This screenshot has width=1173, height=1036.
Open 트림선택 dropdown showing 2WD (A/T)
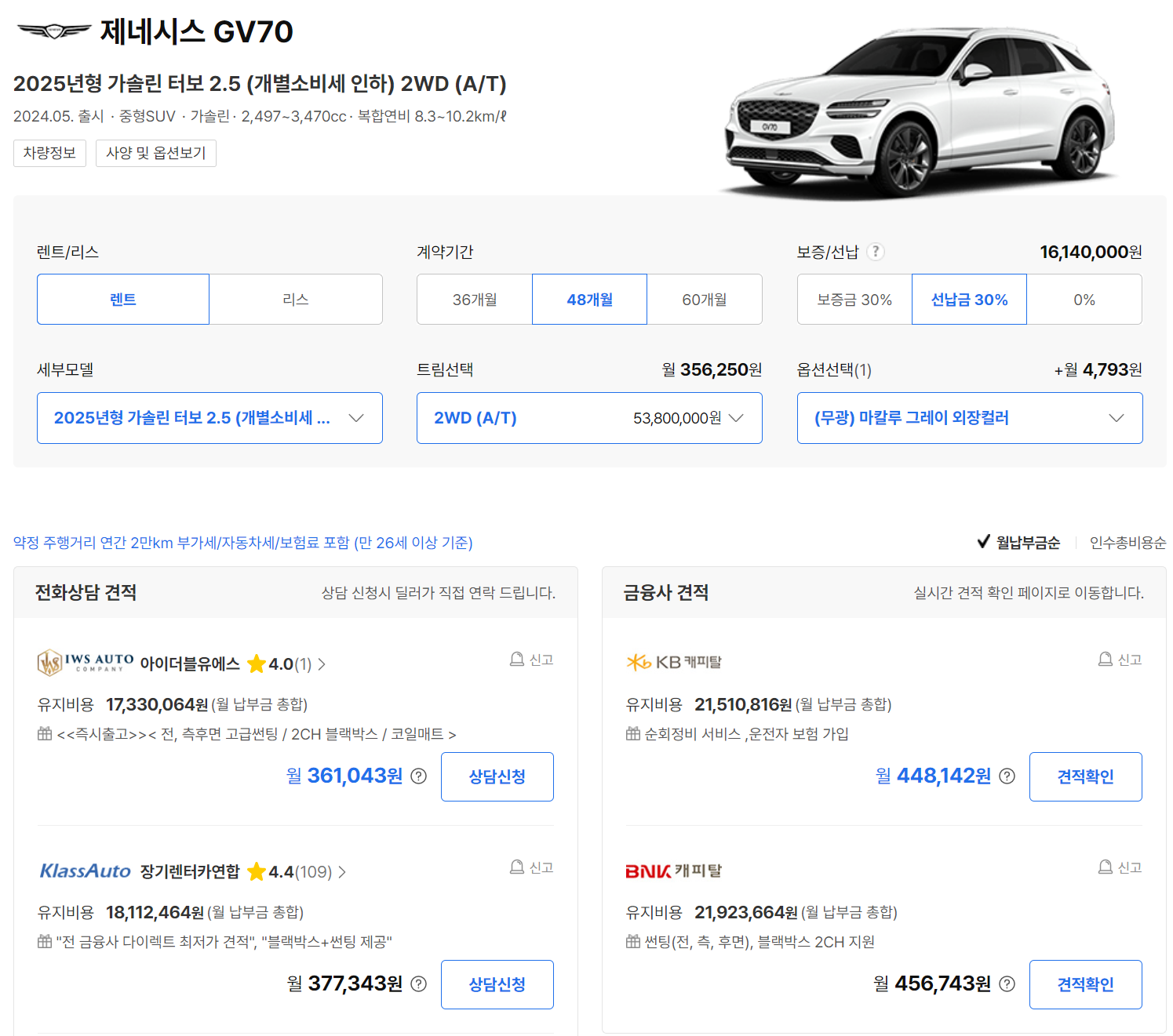coord(589,418)
